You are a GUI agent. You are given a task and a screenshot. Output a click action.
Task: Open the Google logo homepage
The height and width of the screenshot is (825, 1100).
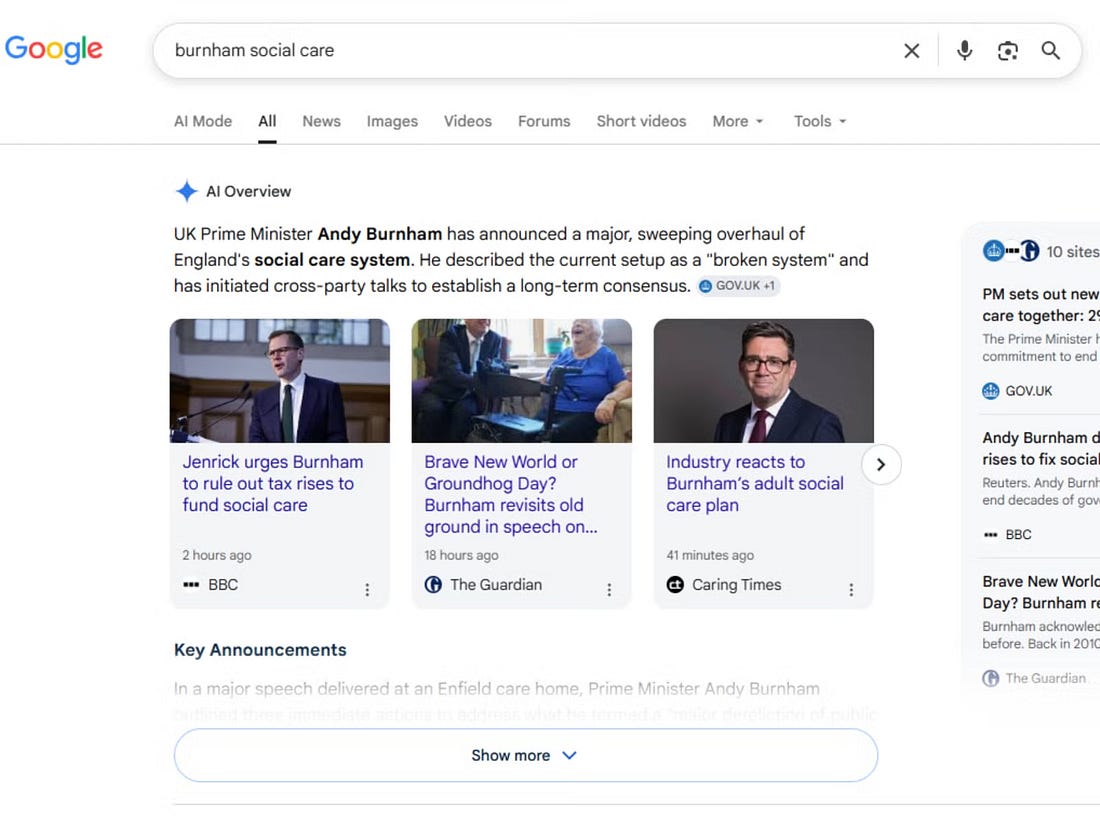click(x=53, y=49)
